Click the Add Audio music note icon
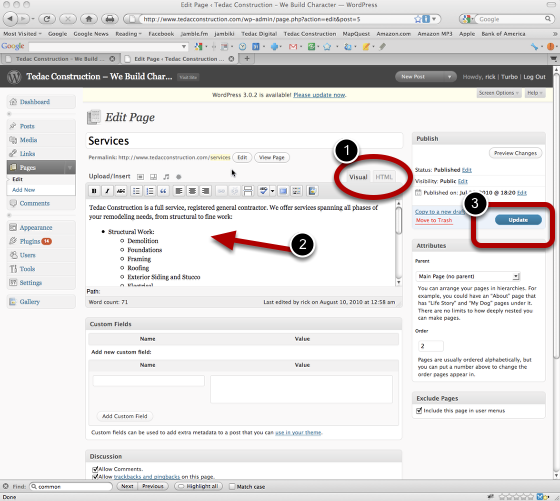The height and width of the screenshot is (501, 560). [x=166, y=177]
